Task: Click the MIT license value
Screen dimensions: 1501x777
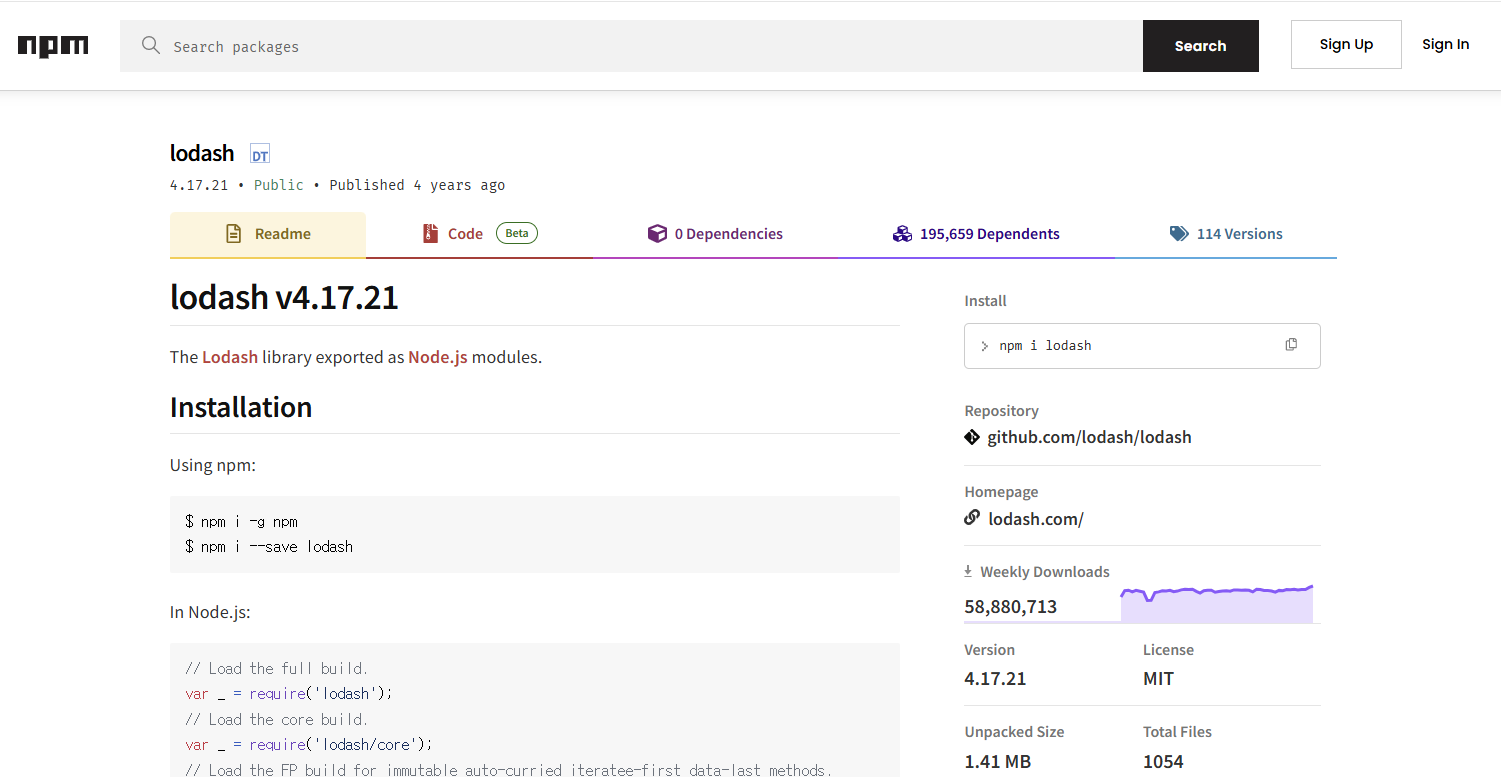Action: 1158,679
